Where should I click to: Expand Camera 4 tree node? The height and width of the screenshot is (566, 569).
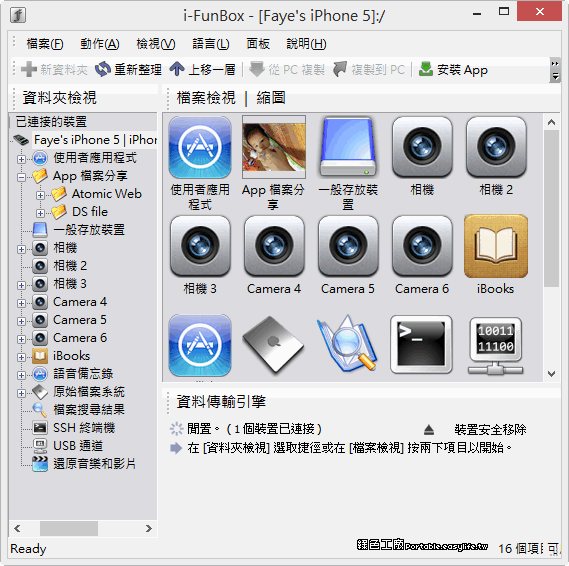21,303
